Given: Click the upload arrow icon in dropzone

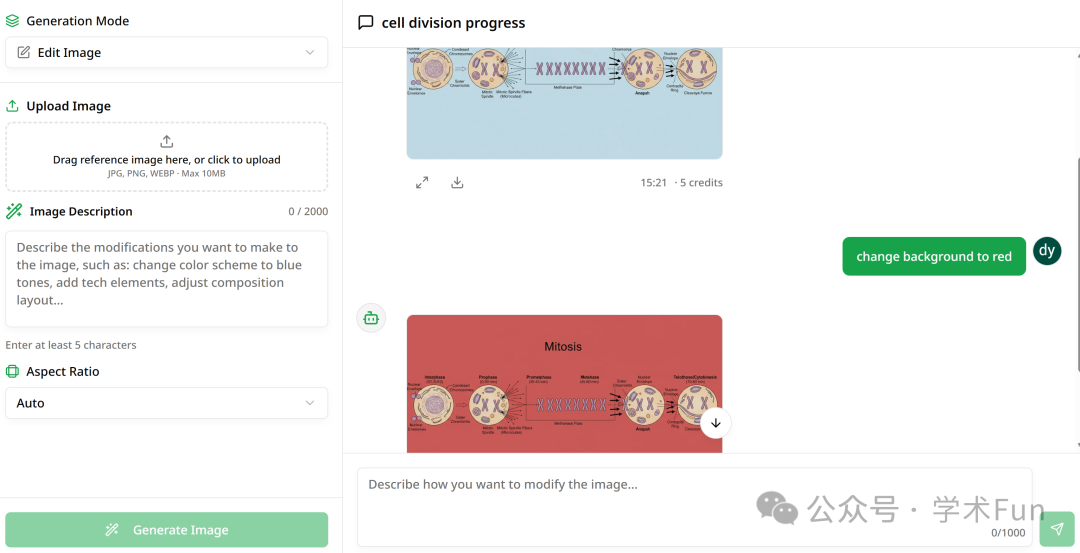Looking at the screenshot, I should coord(167,141).
